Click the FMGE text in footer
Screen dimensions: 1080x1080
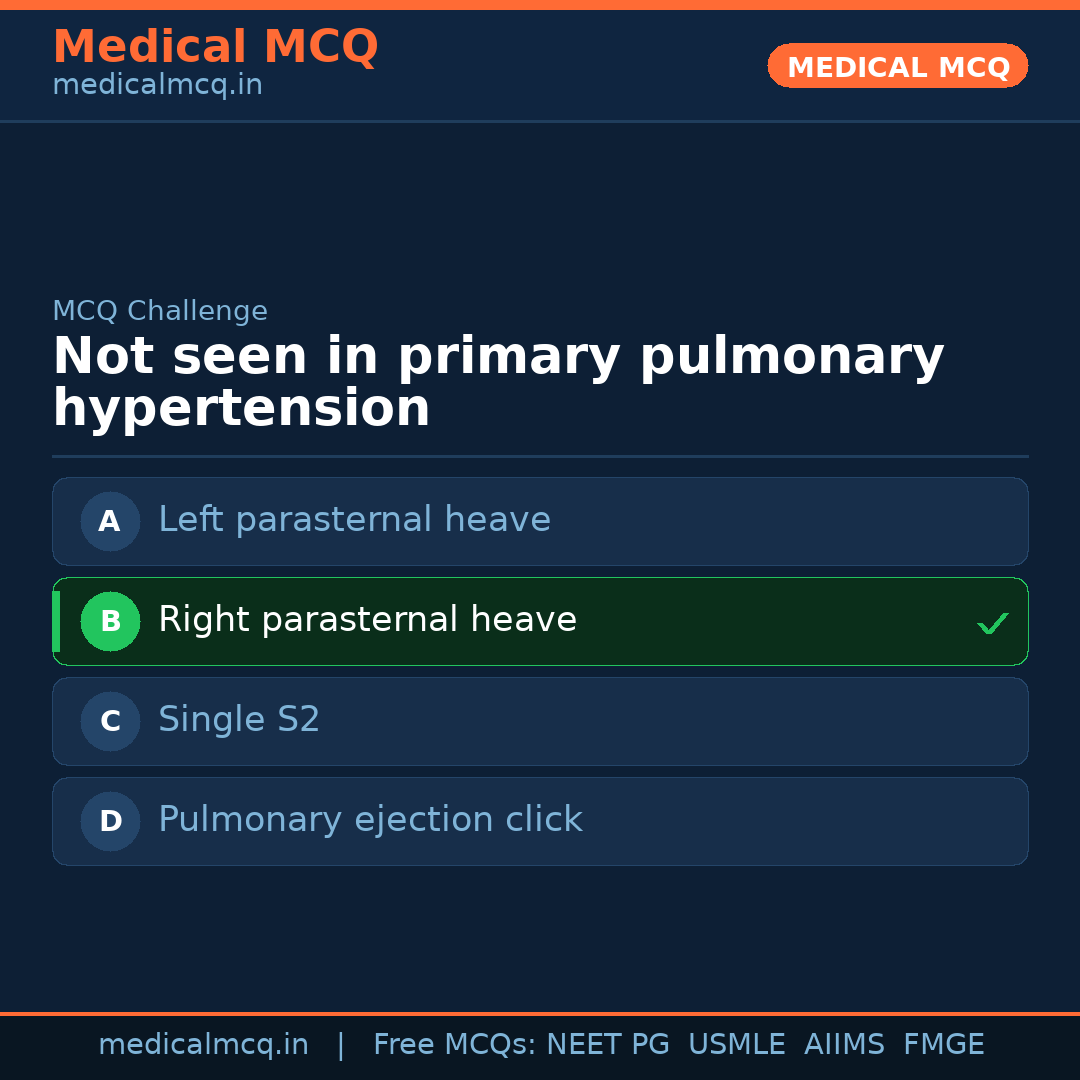pos(943,1045)
